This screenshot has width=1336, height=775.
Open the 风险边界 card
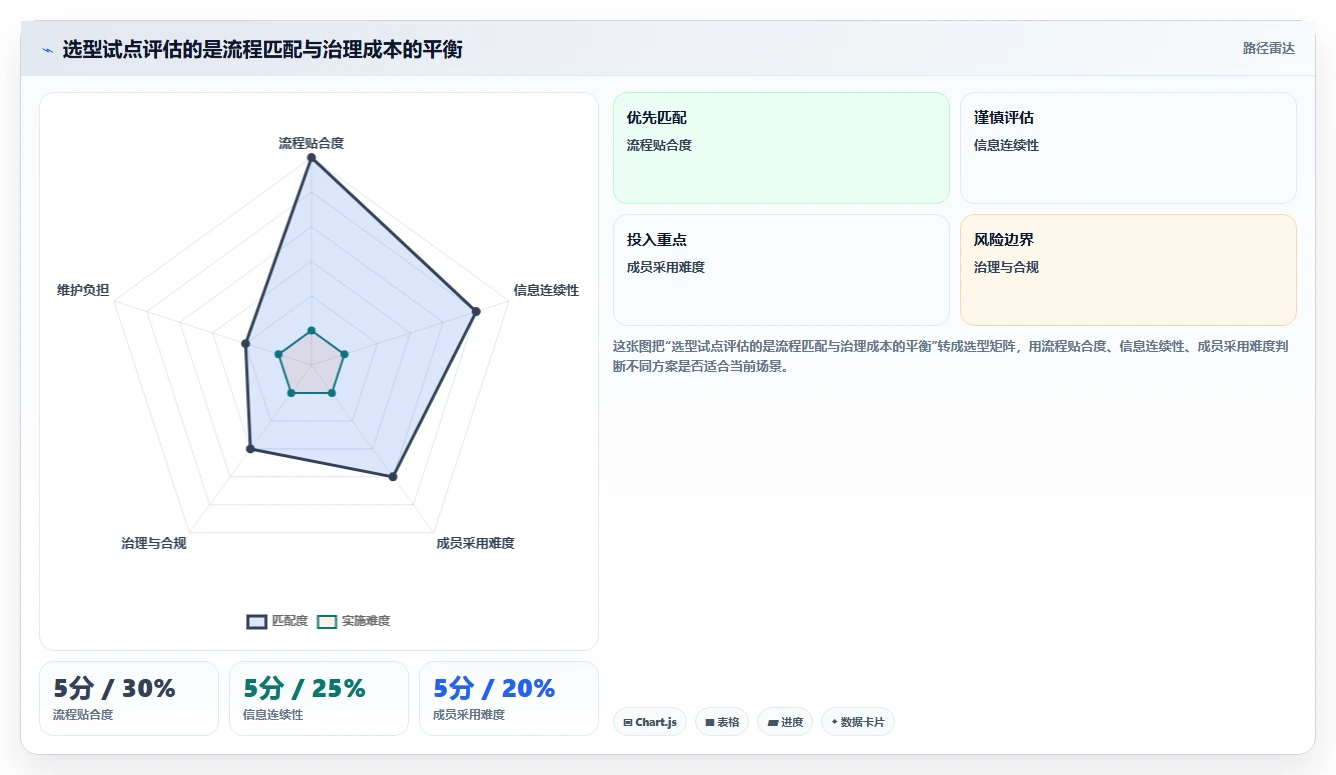pos(1128,270)
